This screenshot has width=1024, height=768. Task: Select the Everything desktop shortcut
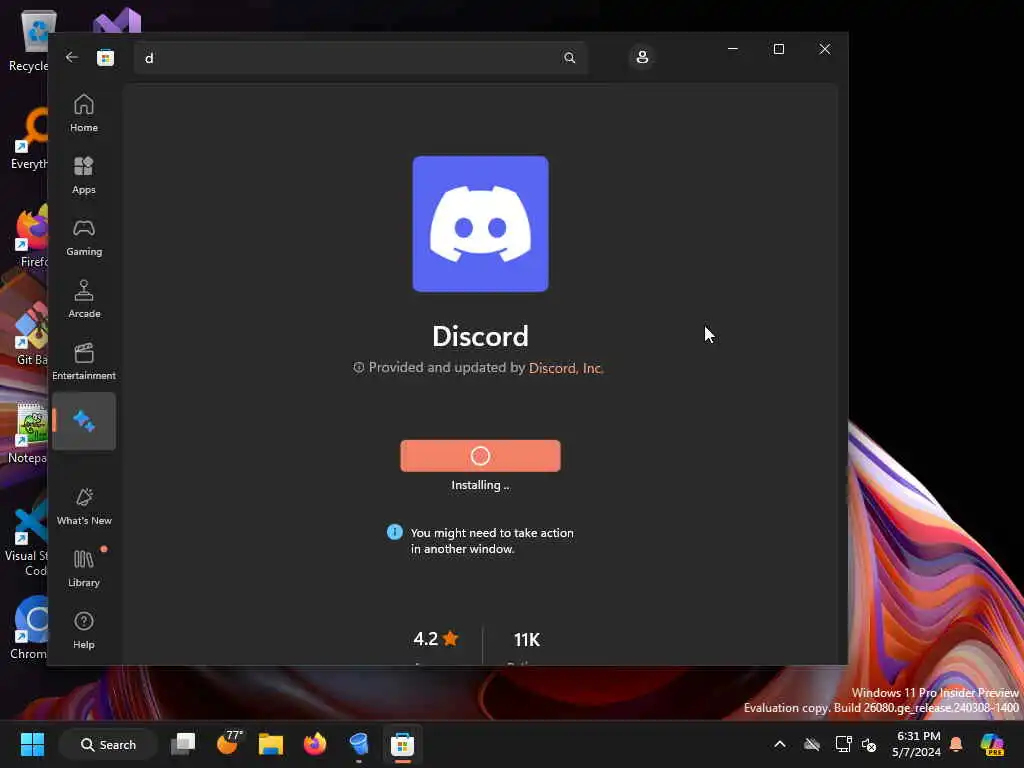(30, 138)
